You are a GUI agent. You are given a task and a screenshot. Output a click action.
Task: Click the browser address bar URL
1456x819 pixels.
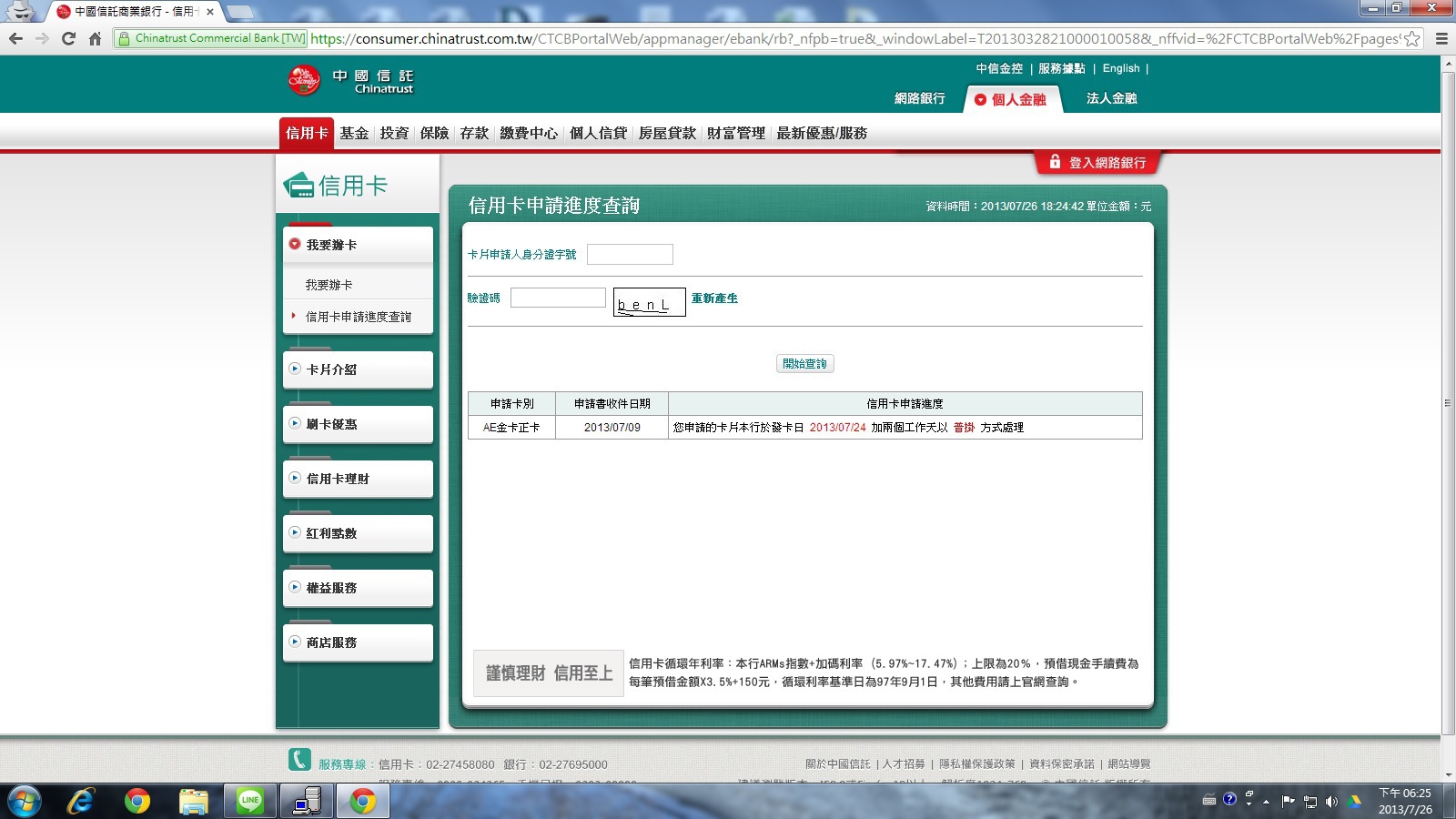click(x=854, y=38)
